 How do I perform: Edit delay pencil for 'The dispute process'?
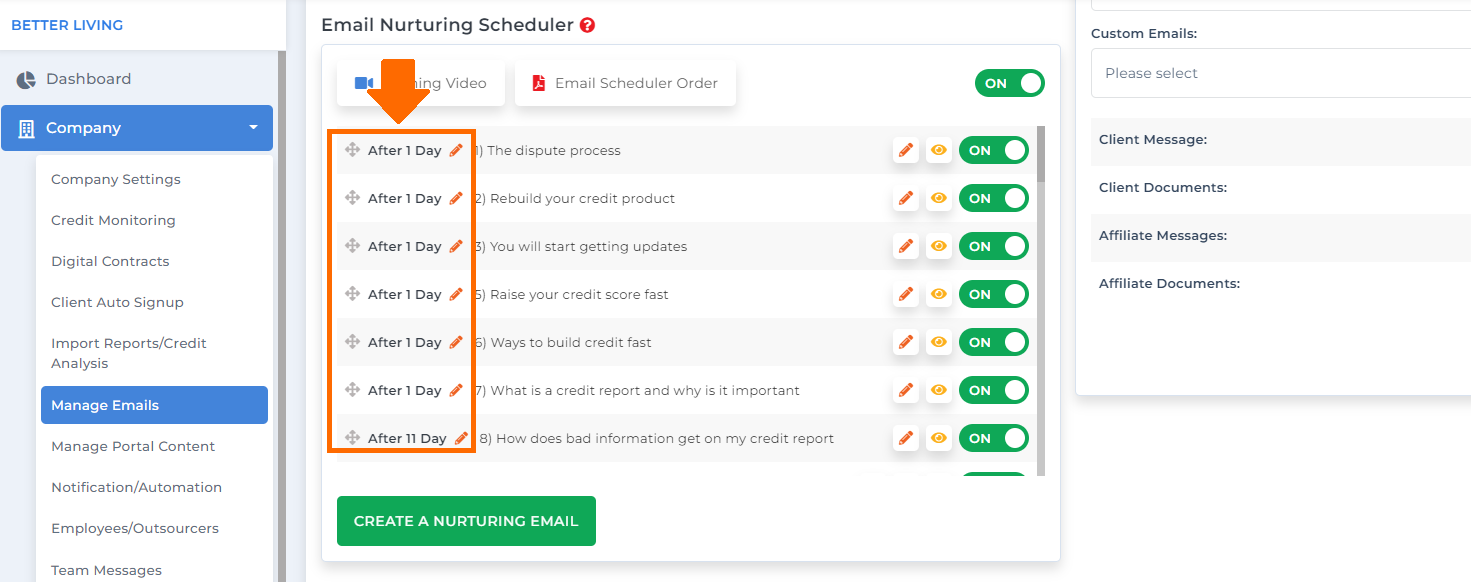point(456,150)
